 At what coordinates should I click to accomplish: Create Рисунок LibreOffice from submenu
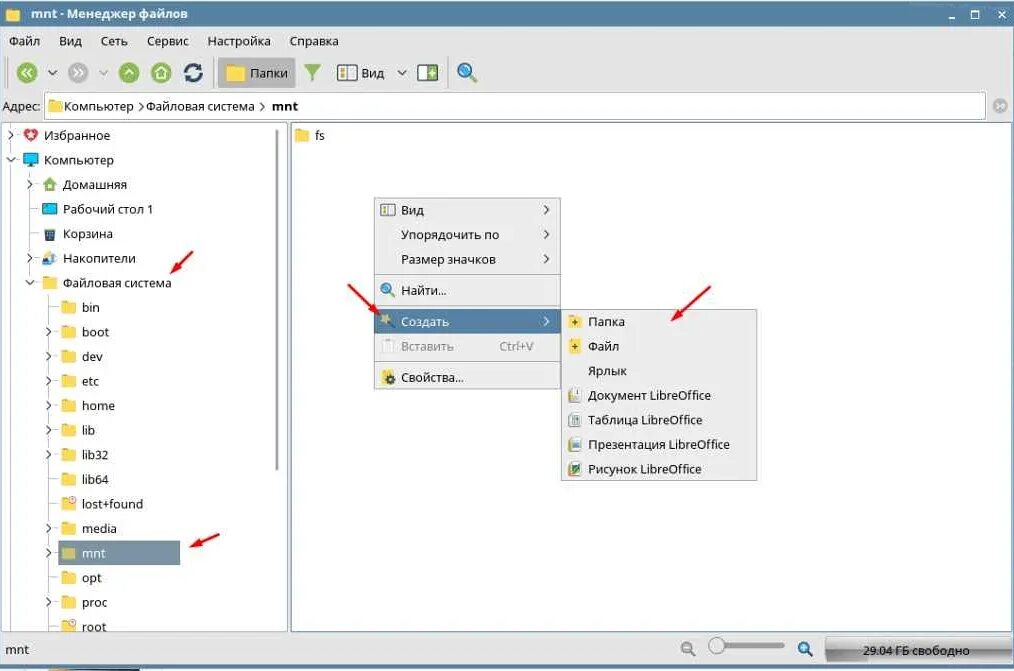click(x=659, y=469)
